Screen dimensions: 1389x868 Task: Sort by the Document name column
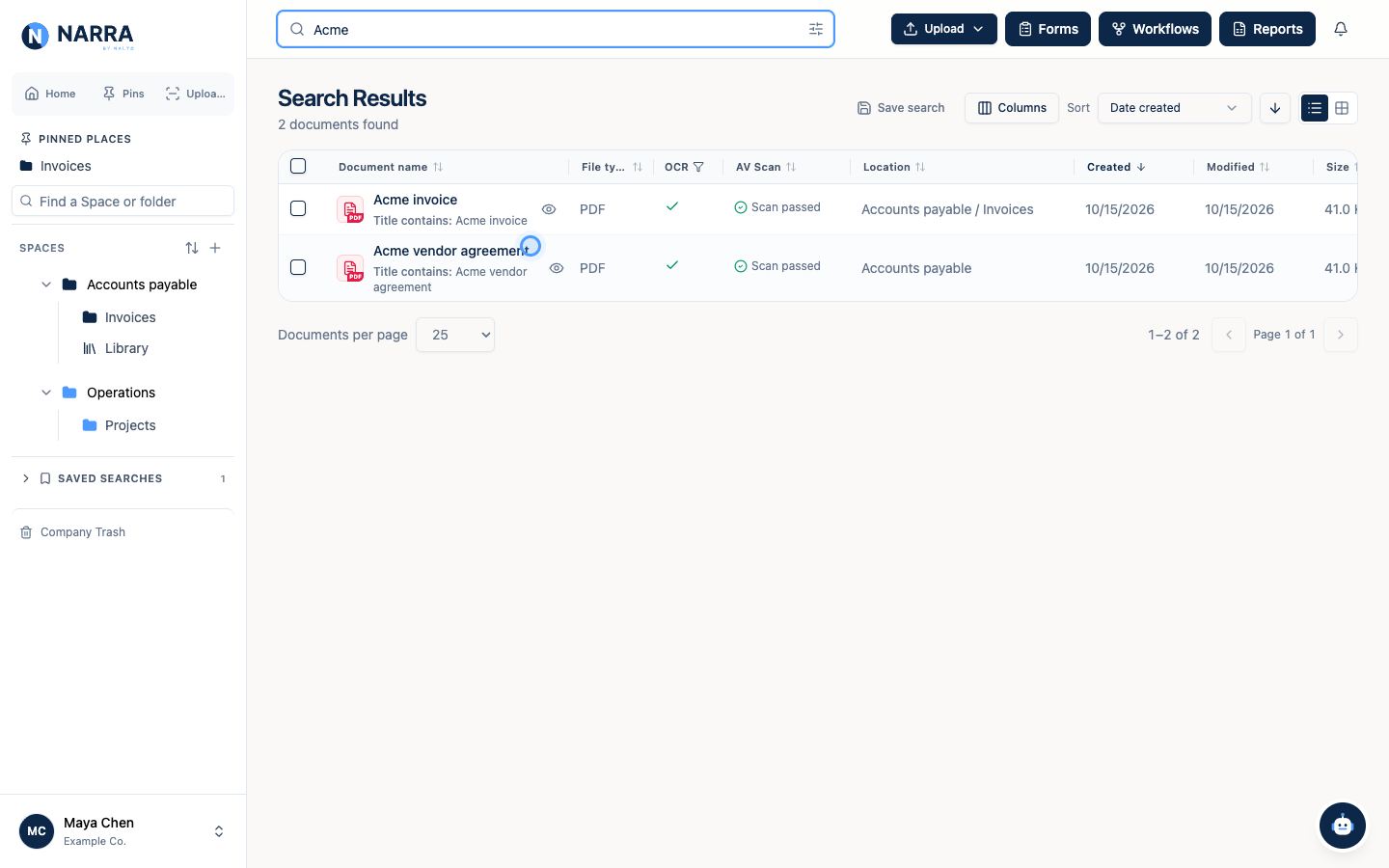coord(391,167)
